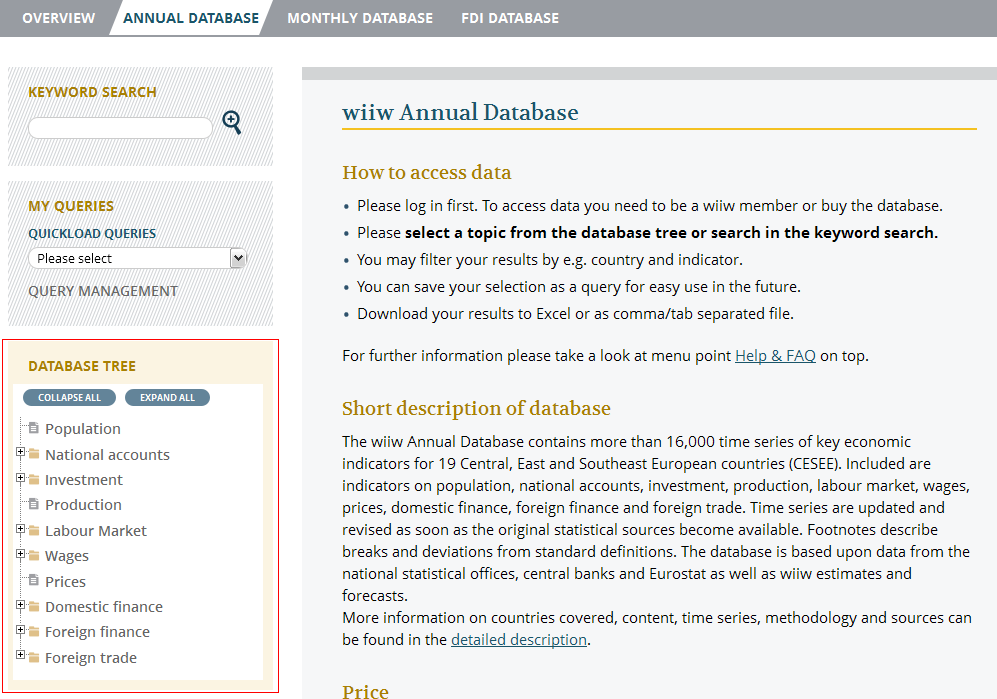Expand the Labour Market tree node
Viewport: 997px width, 699px height.
[20, 530]
